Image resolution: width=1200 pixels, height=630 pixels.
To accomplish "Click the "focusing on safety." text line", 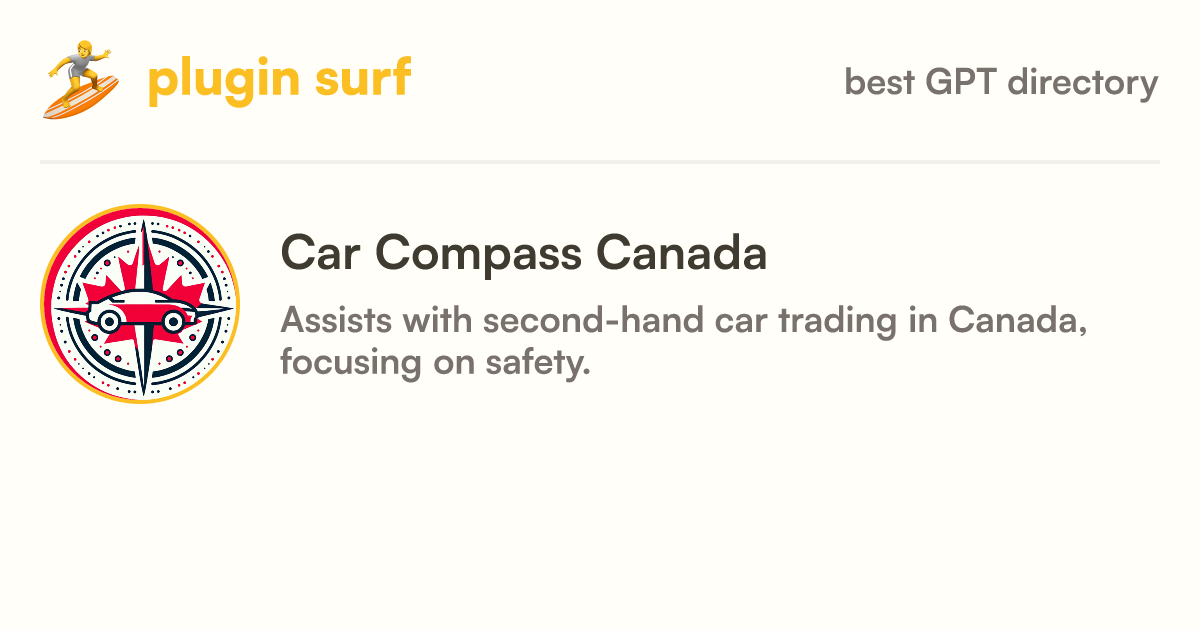I will coord(435,362).
